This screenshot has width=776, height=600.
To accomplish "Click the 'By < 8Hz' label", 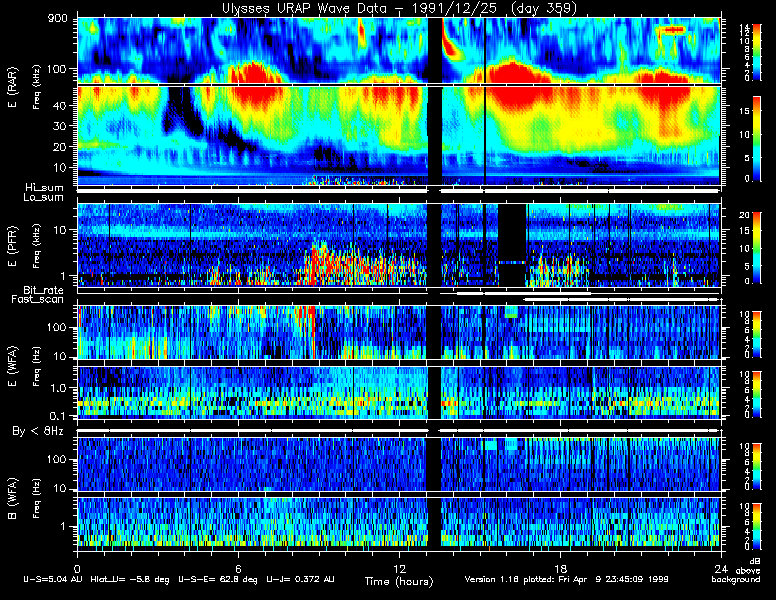I will click(x=38, y=431).
